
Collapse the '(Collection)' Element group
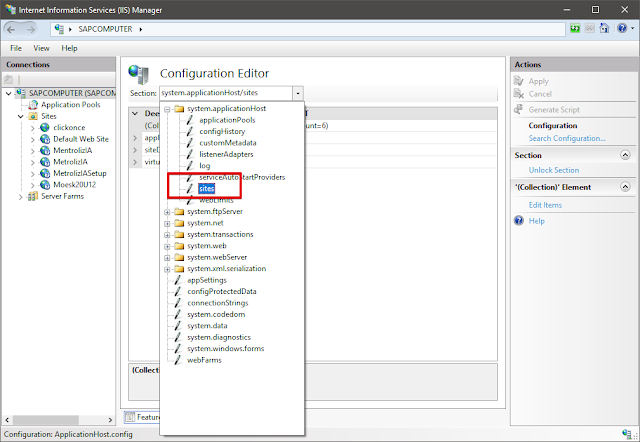[x=625, y=187]
